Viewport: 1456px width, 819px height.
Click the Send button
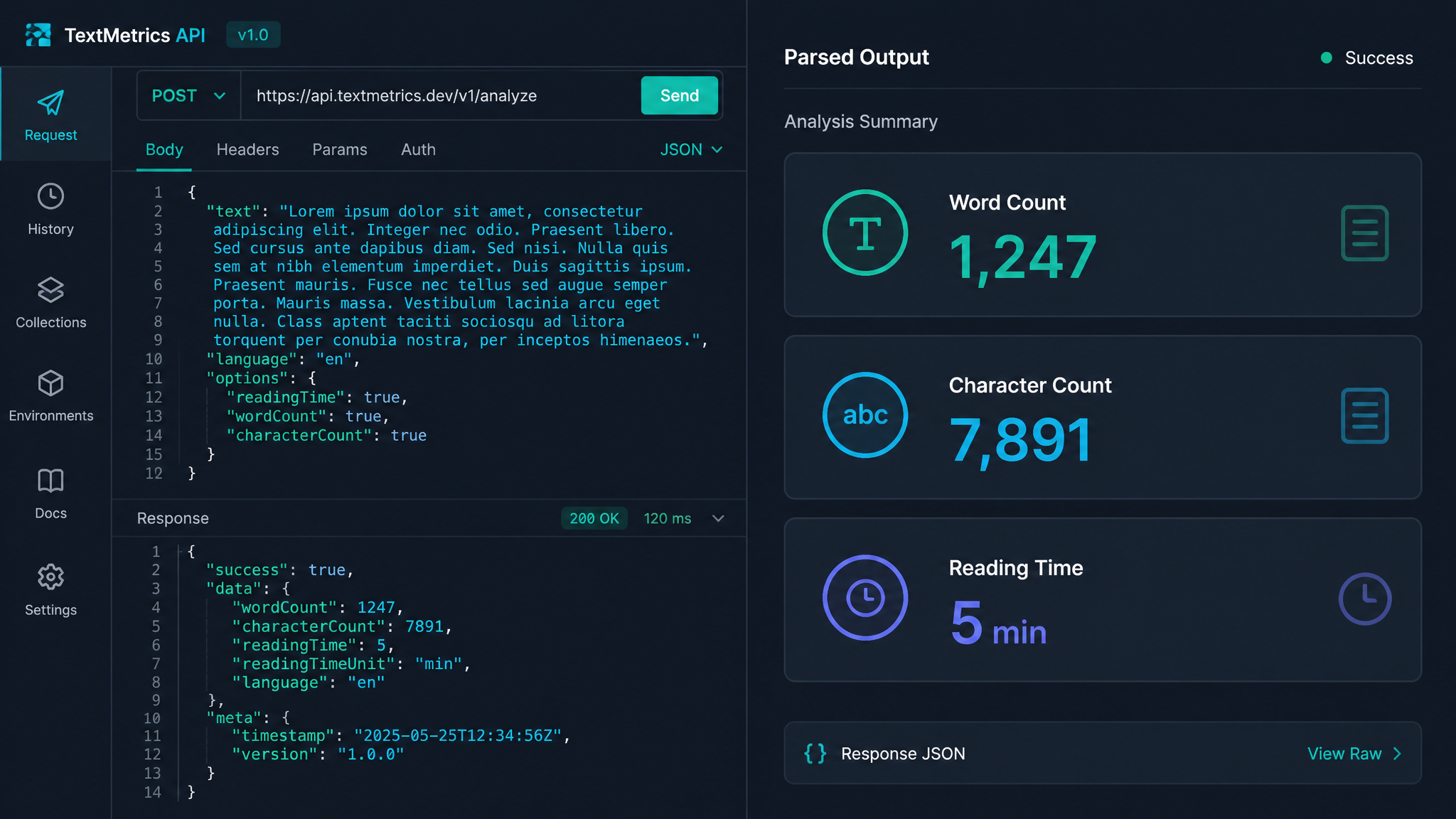pyautogui.click(x=680, y=96)
